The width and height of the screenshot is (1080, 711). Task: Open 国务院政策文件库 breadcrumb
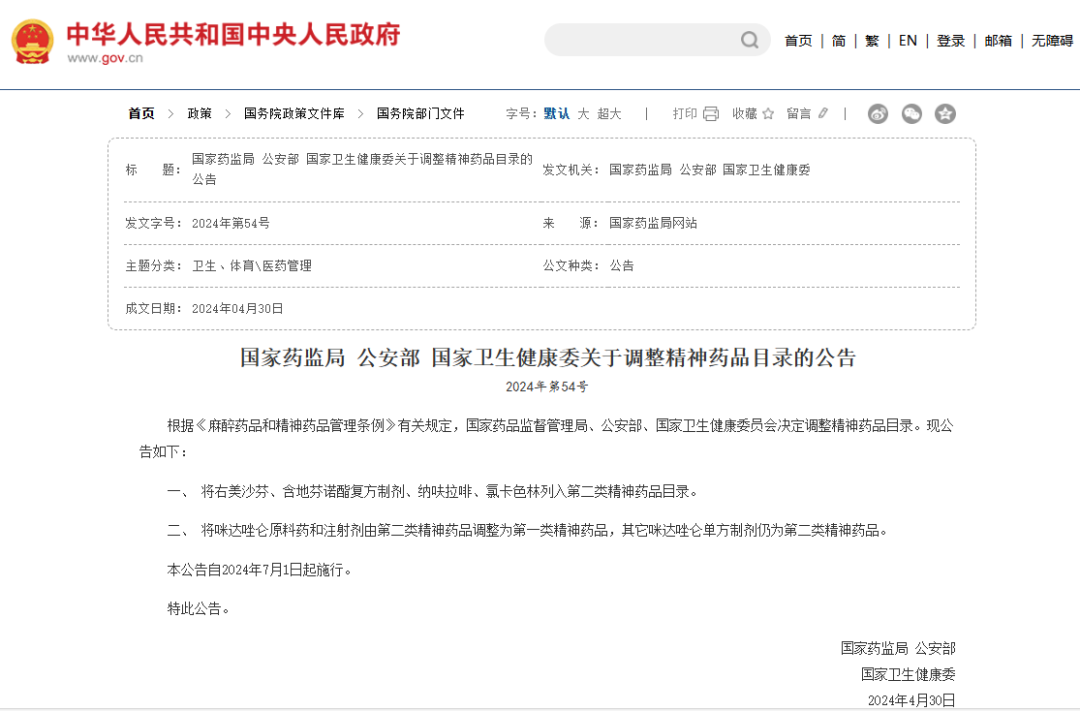tap(294, 114)
